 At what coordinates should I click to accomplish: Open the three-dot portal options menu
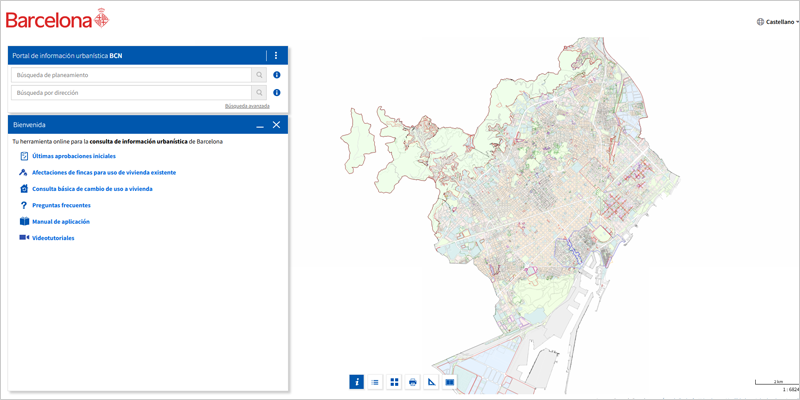[x=276, y=56]
